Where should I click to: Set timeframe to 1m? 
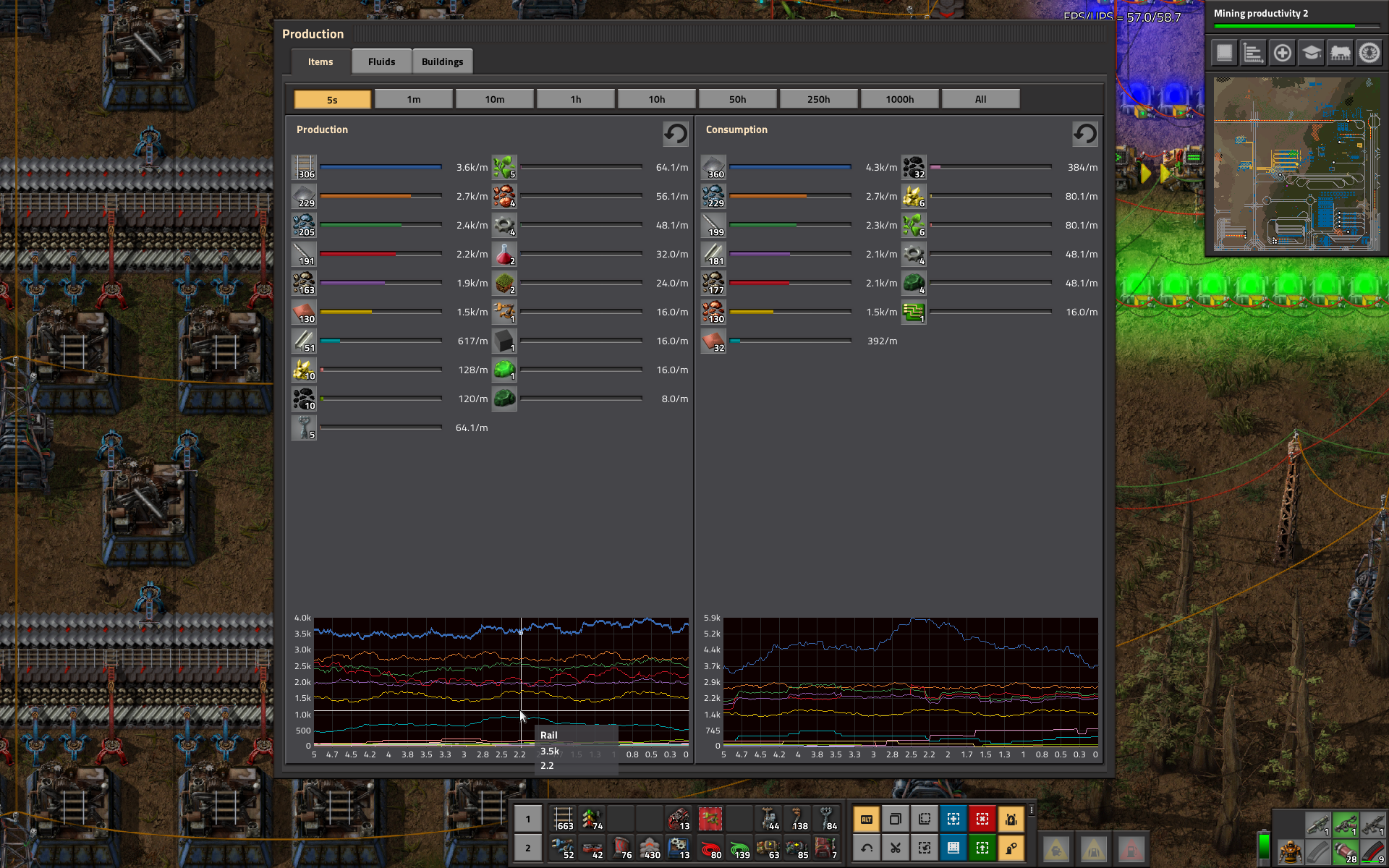pos(413,99)
